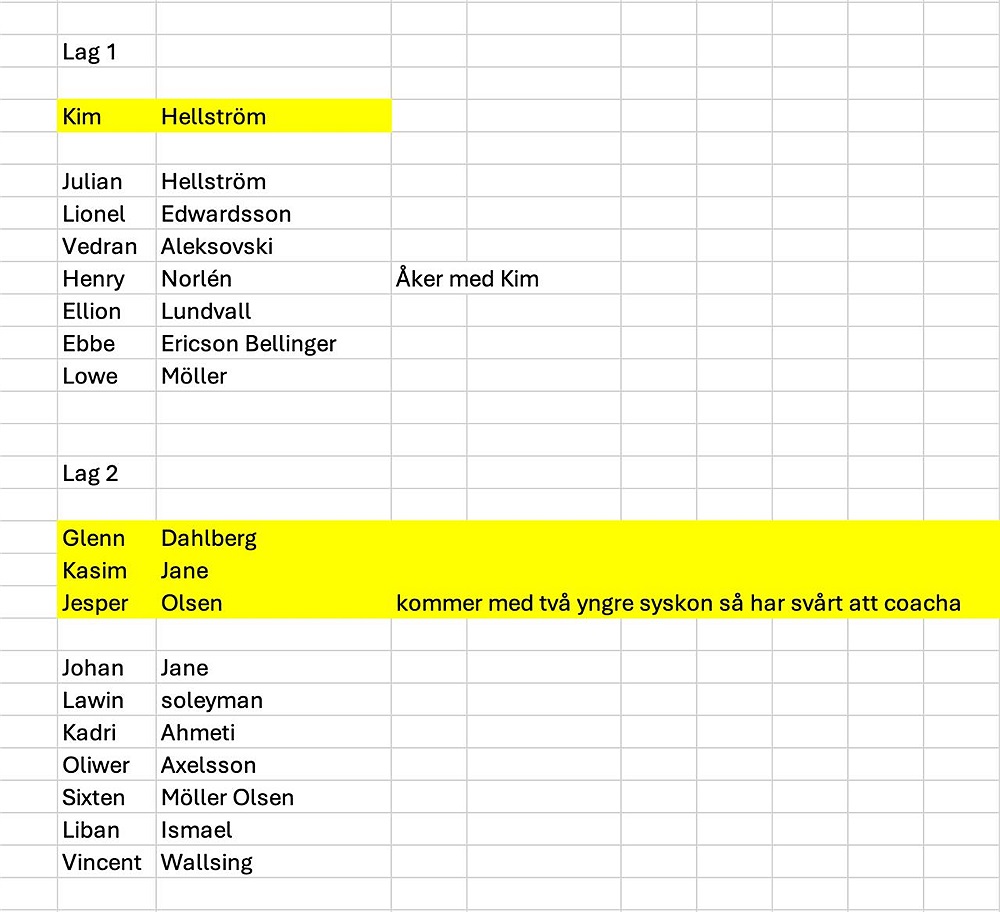The width and height of the screenshot is (1000, 912).
Task: Select the Norlén cell
Action: (274, 279)
